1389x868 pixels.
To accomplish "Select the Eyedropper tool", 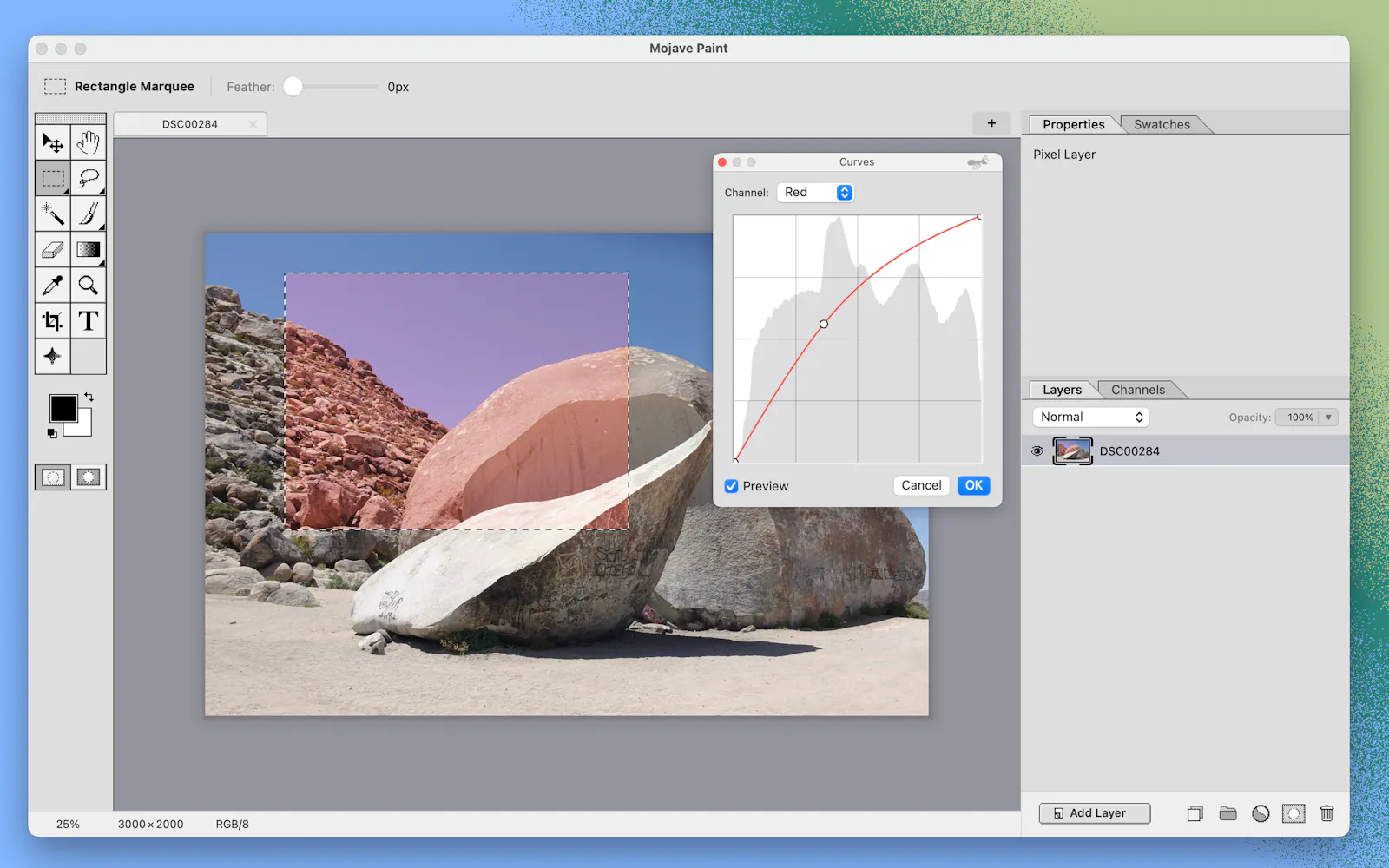I will (53, 285).
